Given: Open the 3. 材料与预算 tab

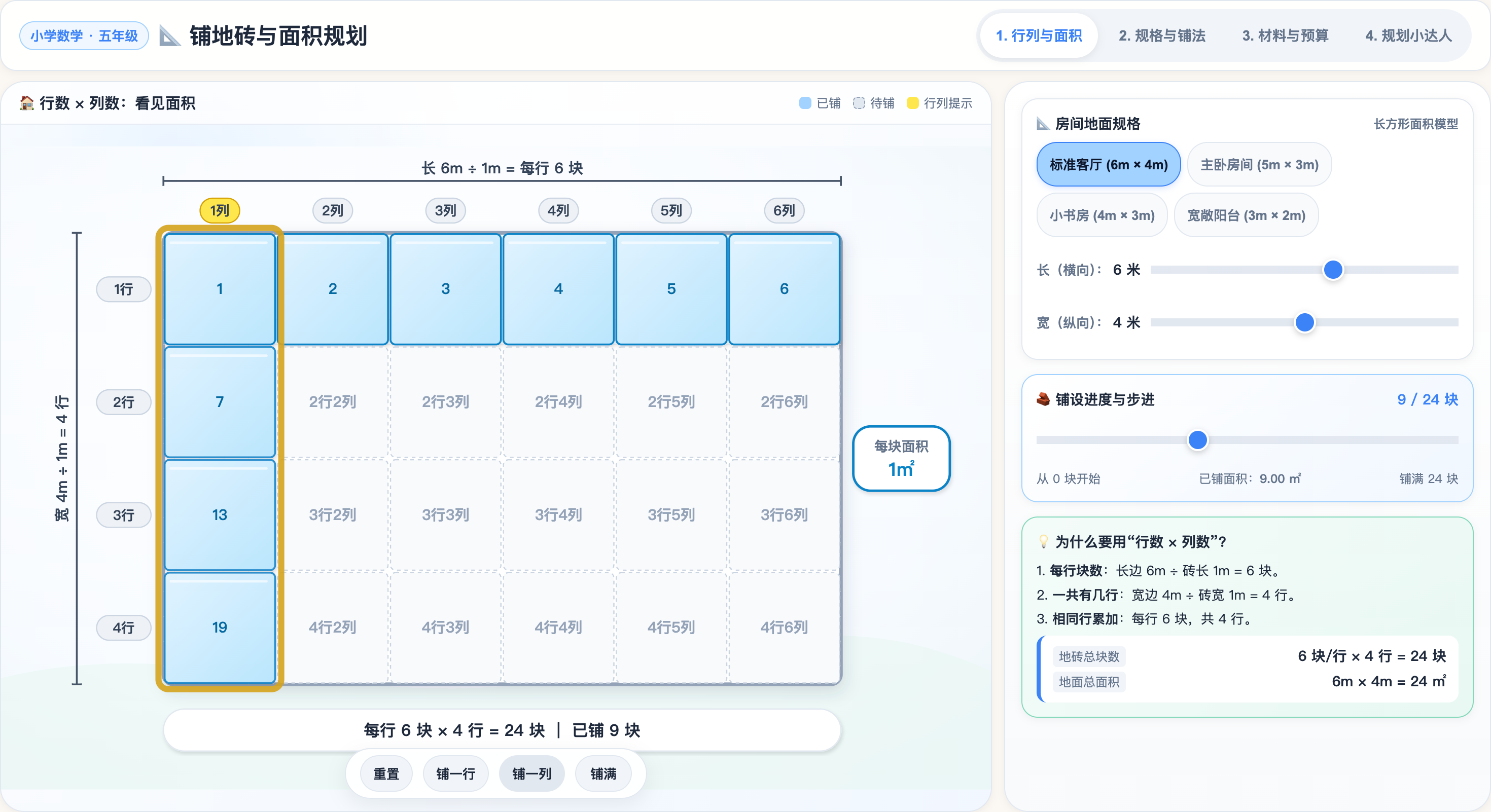Looking at the screenshot, I should [1285, 36].
